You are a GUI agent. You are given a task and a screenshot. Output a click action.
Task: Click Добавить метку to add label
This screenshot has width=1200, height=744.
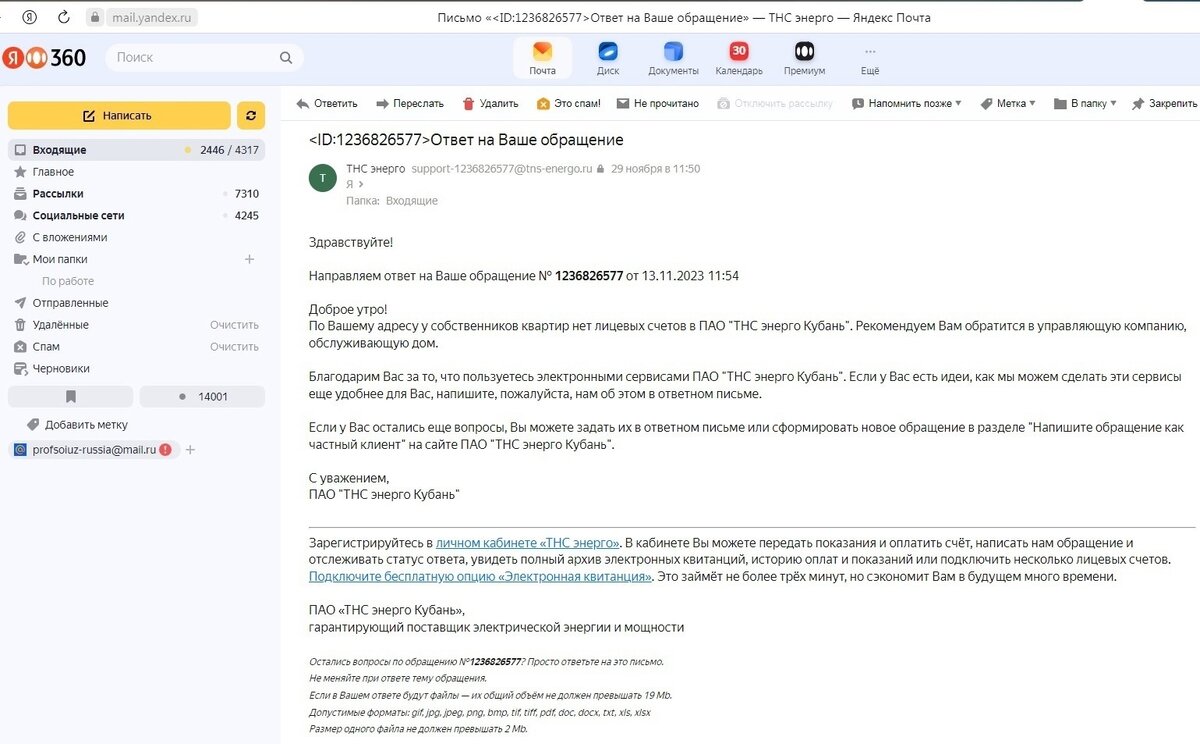(78, 424)
